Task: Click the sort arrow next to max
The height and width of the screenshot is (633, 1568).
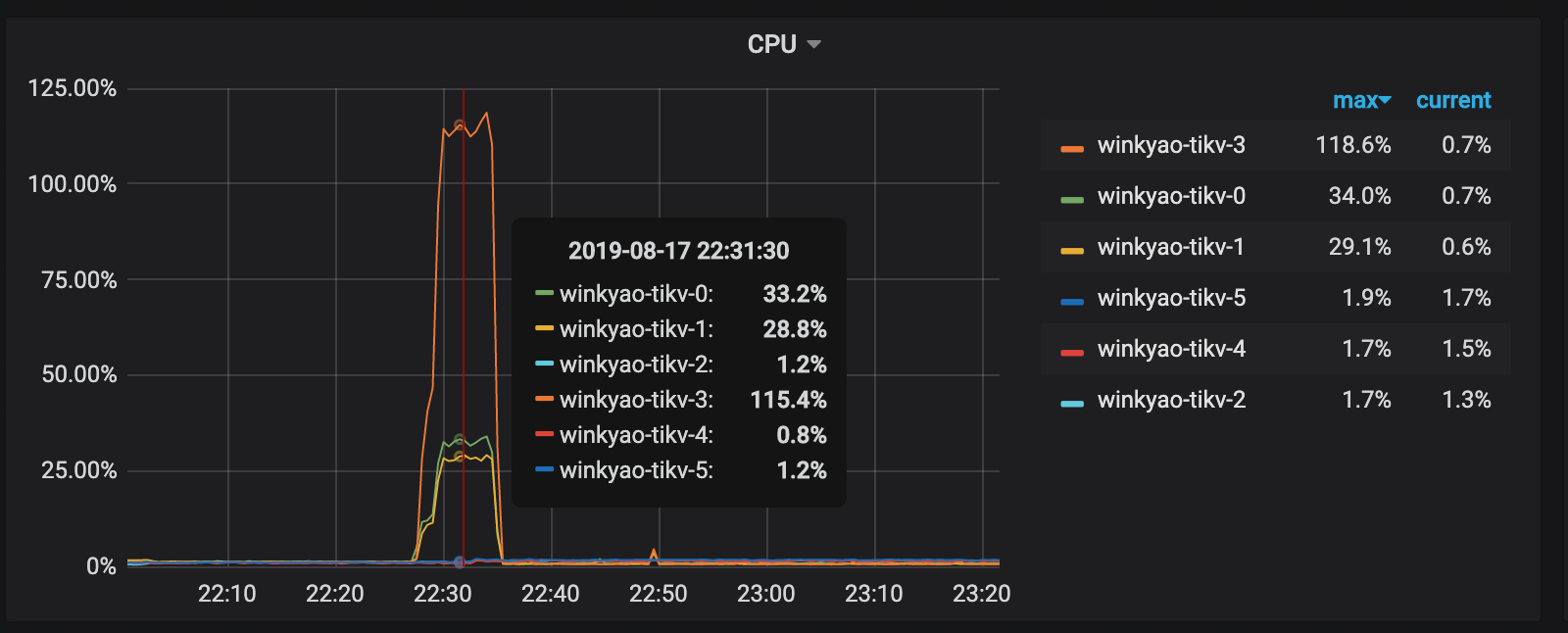Action: click(x=1385, y=100)
